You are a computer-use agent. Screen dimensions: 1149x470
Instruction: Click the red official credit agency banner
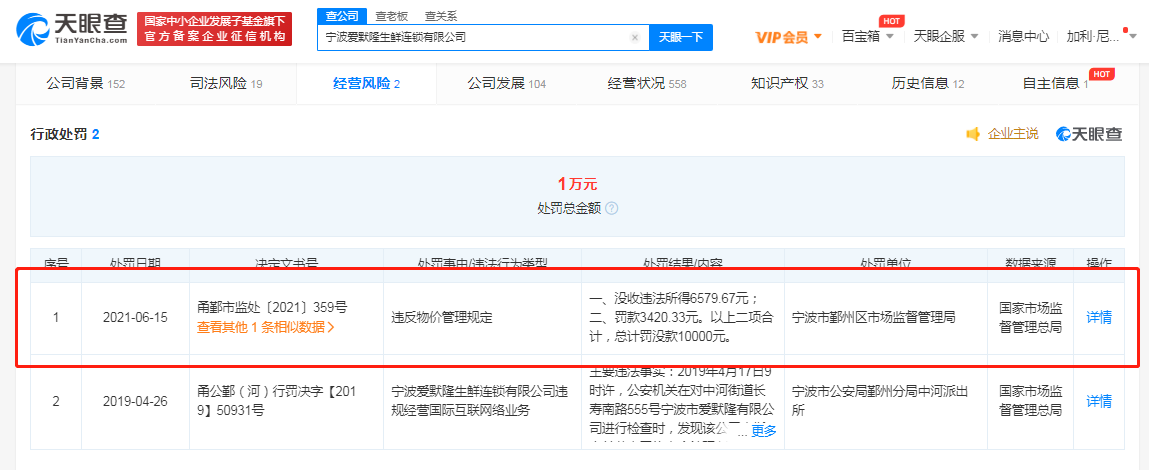click(214, 29)
